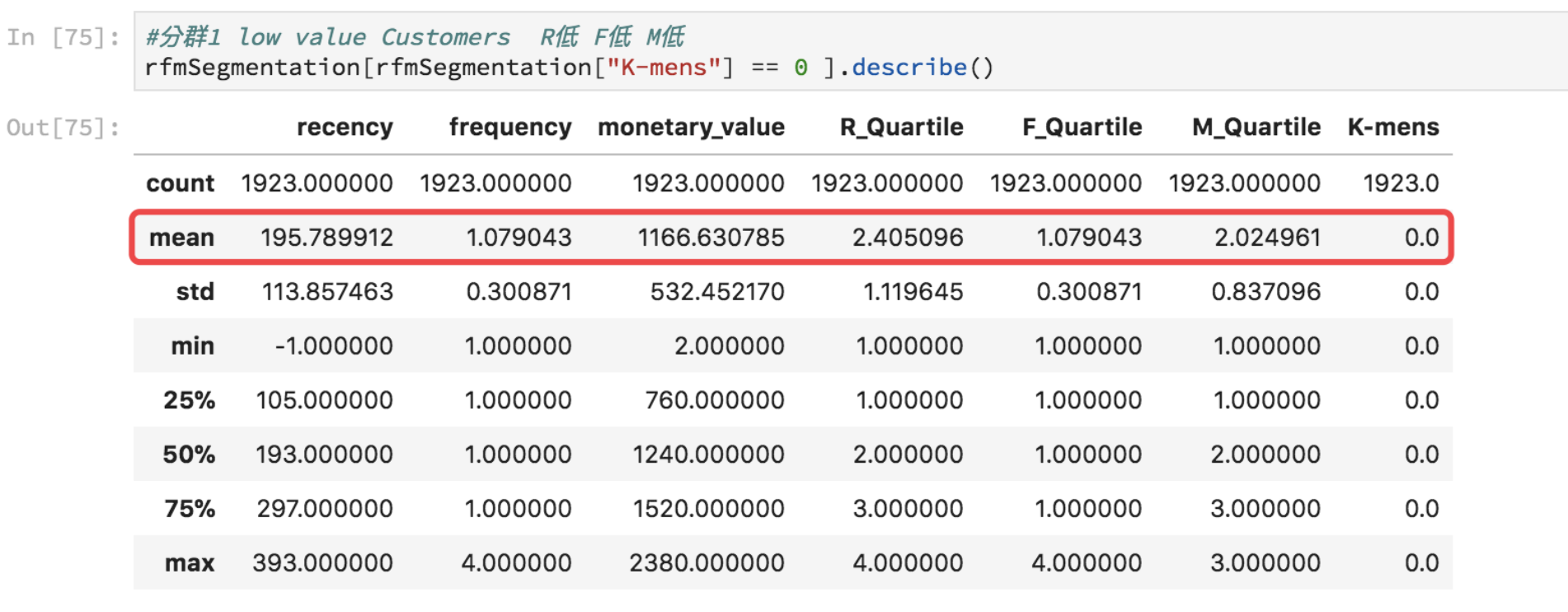
Task: Select the max row label
Action: coord(190,563)
